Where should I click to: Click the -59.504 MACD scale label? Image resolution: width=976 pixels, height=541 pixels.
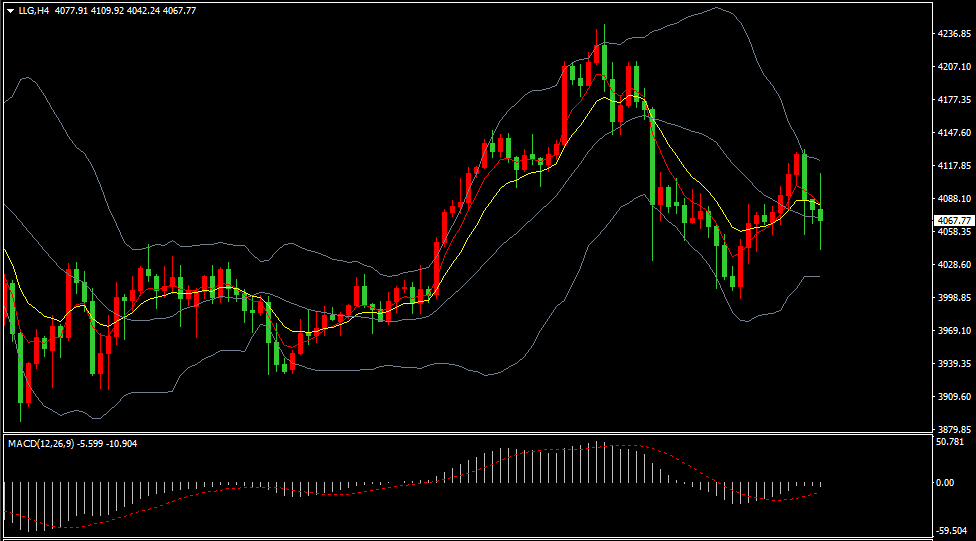[952, 533]
